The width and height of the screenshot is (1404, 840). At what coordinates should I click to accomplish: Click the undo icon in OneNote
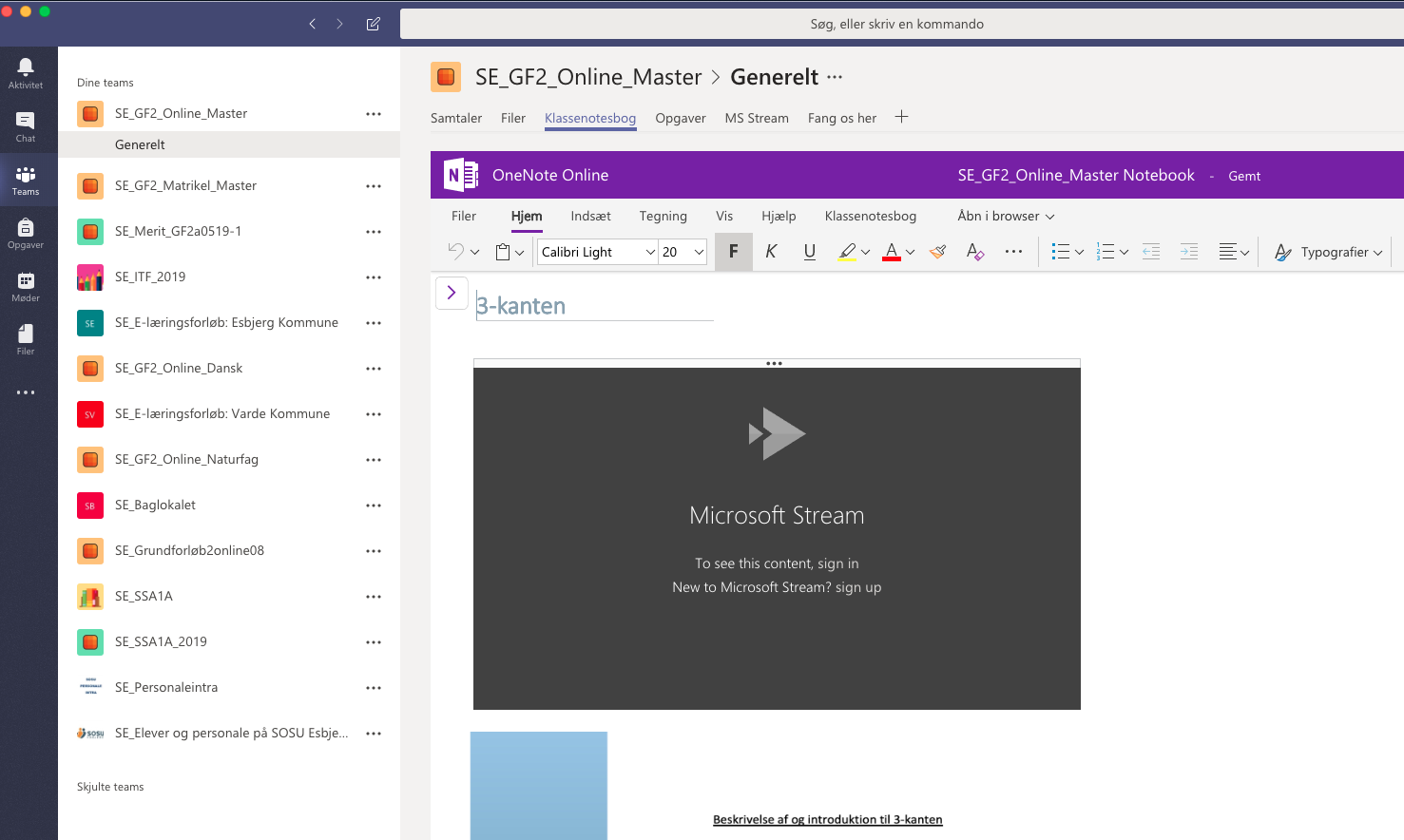tap(456, 251)
